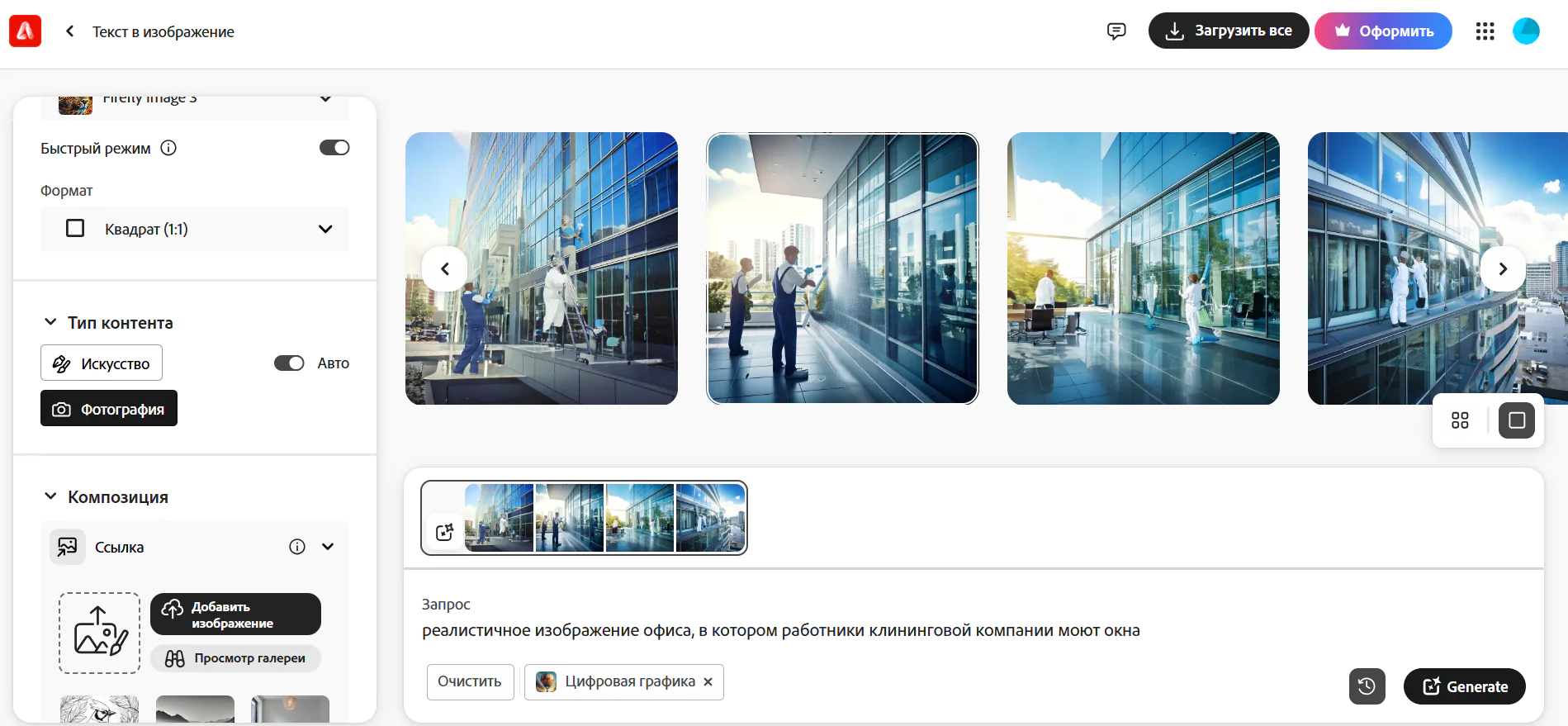Show next images with right arrow

point(1503,268)
